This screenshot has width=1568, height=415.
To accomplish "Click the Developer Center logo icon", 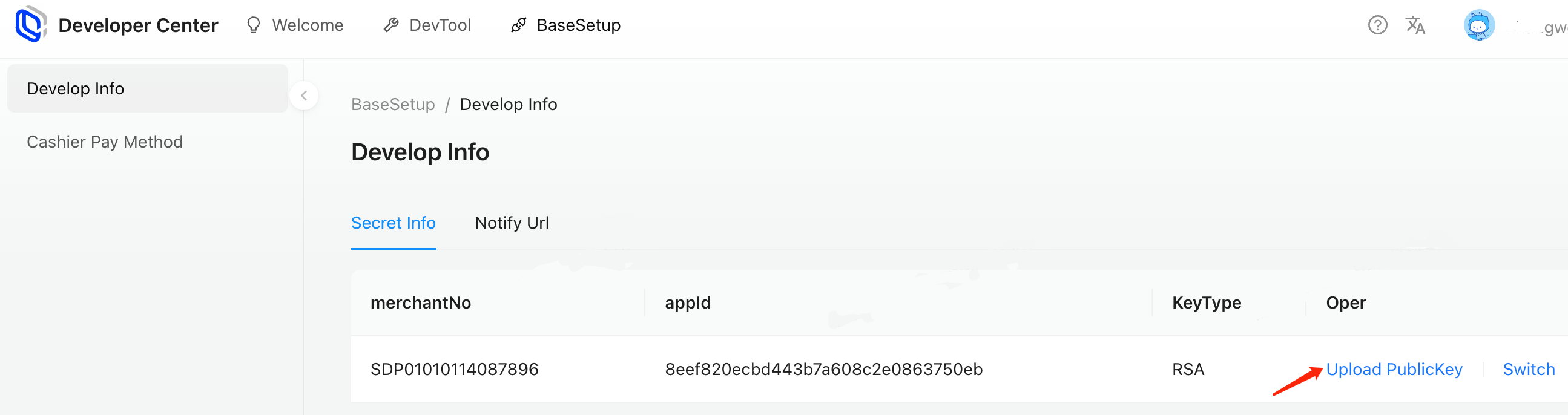I will pos(30,24).
